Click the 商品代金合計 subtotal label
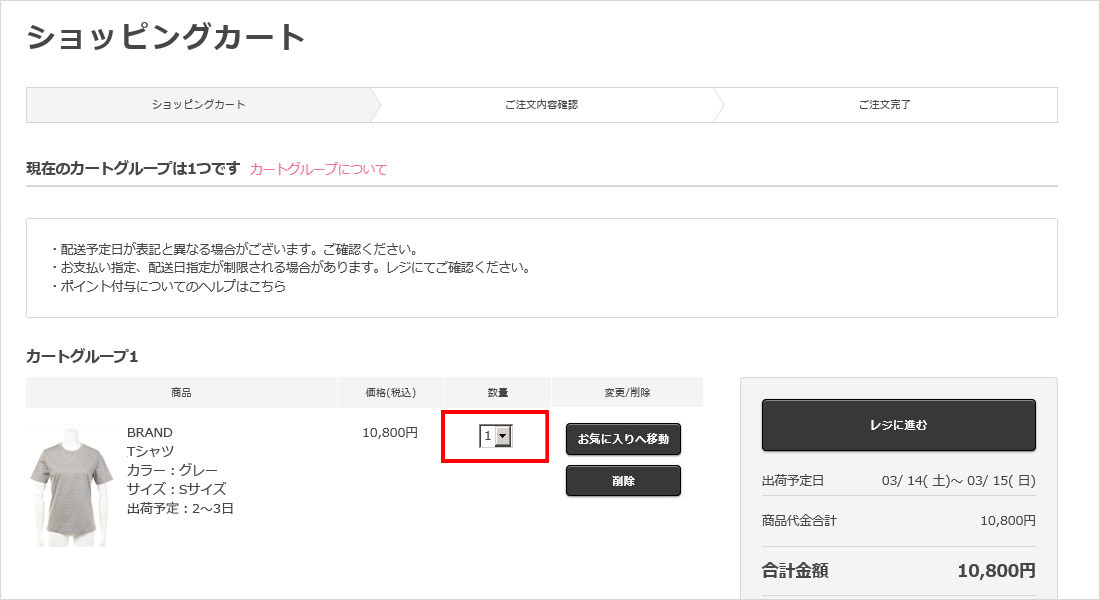Viewport: 1100px width, 600px height. click(x=799, y=520)
